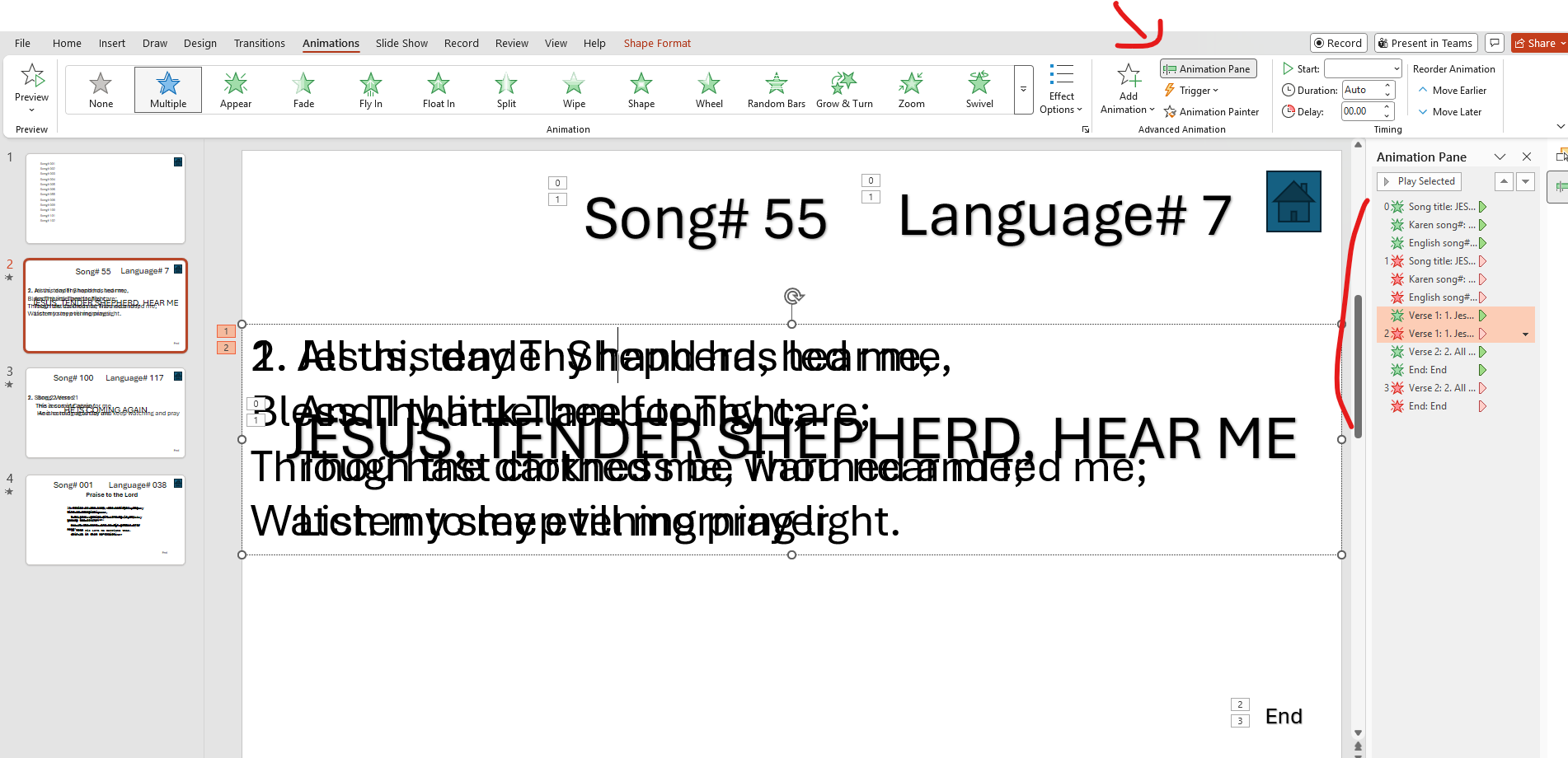1568x758 pixels.
Task: Open the Effect Options dropdown
Action: tap(1061, 90)
